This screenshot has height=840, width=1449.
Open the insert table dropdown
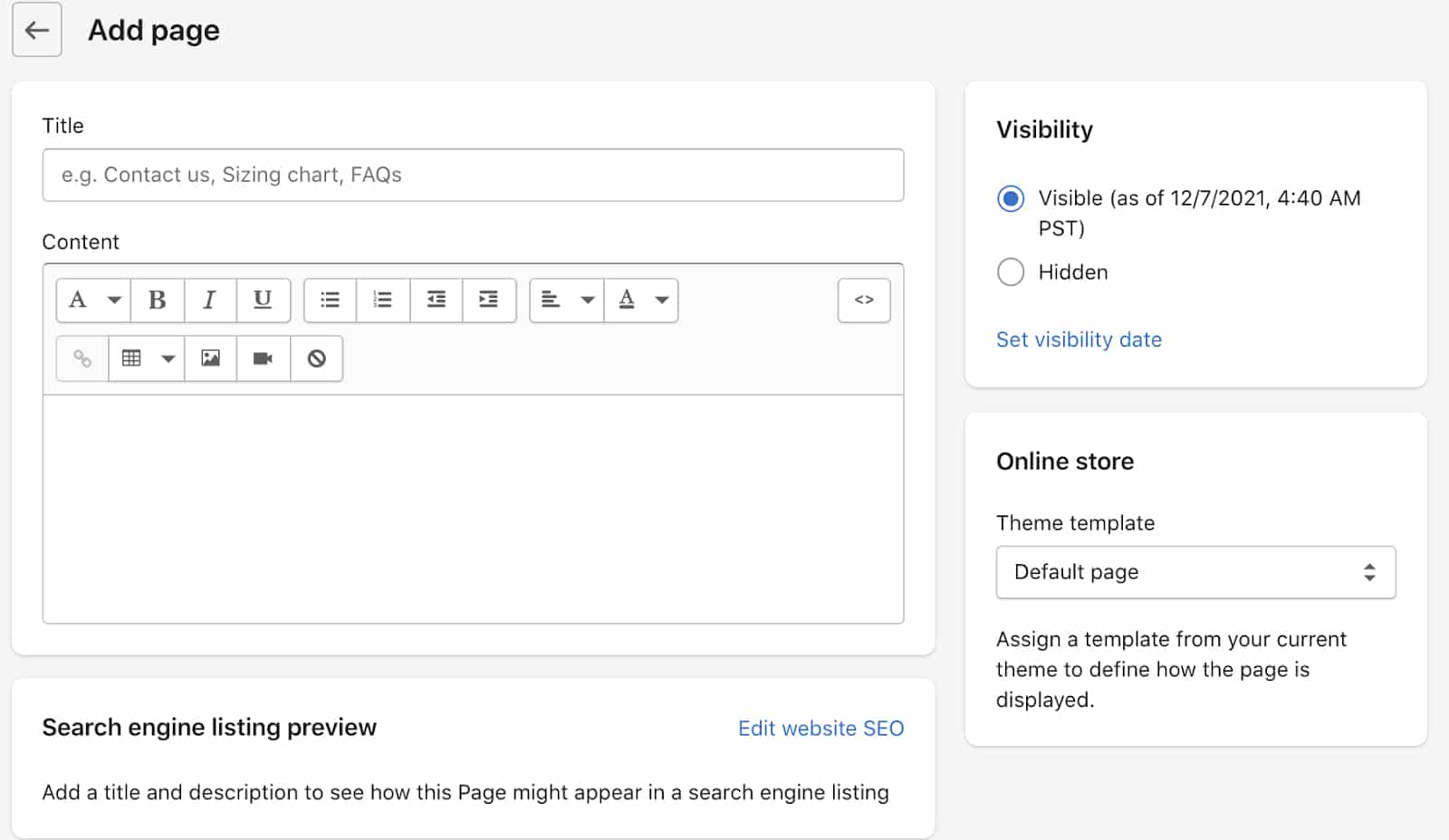(x=147, y=358)
